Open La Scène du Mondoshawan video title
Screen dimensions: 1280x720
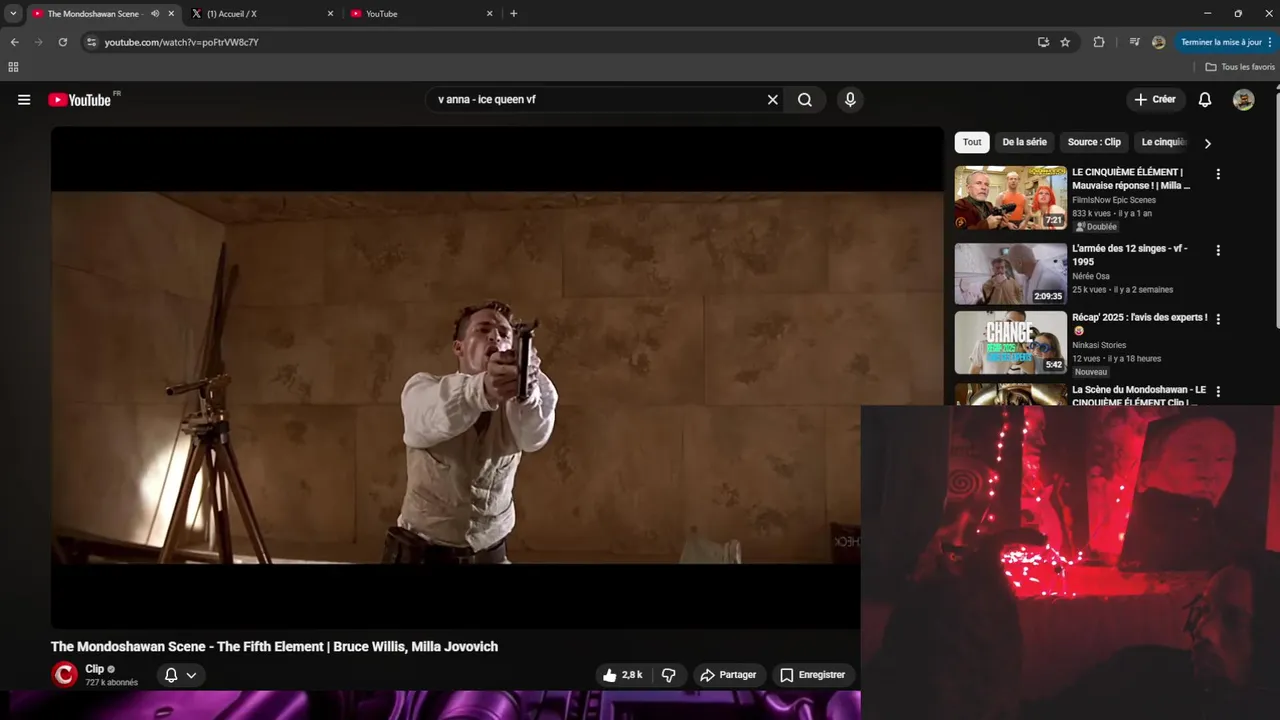pyautogui.click(x=1139, y=396)
